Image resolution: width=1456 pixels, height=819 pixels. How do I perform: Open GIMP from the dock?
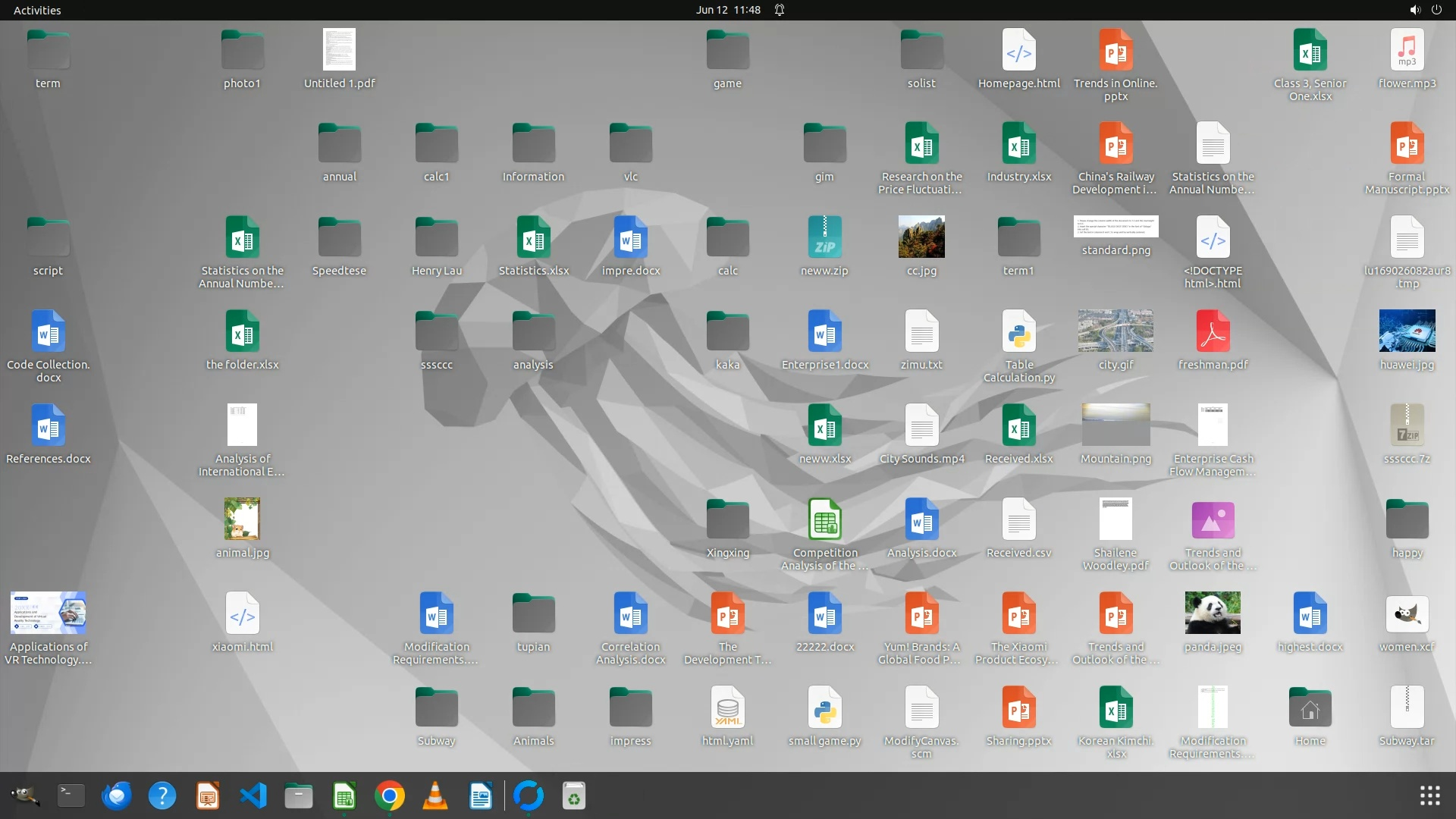(x=25, y=795)
